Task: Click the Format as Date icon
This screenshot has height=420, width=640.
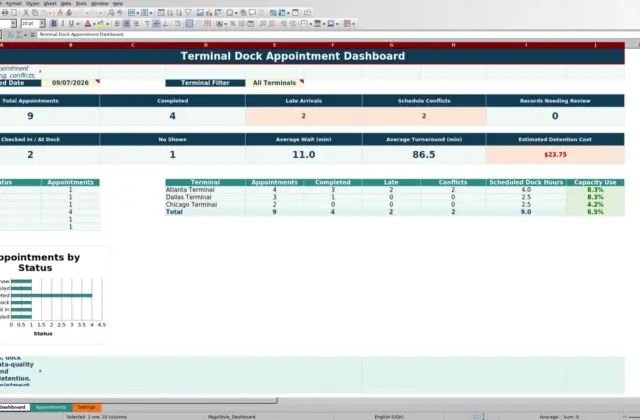Action: click(251, 24)
